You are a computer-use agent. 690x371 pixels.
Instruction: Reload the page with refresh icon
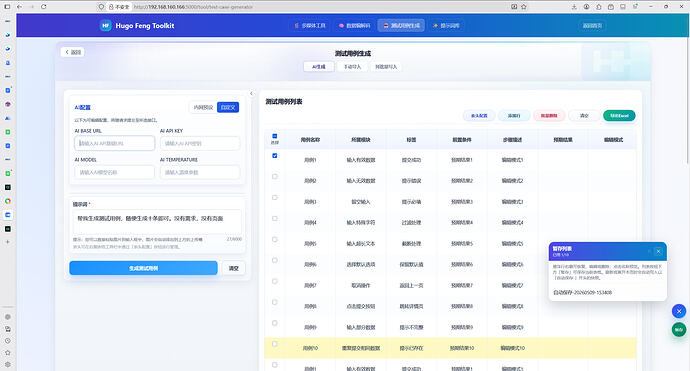44,7
